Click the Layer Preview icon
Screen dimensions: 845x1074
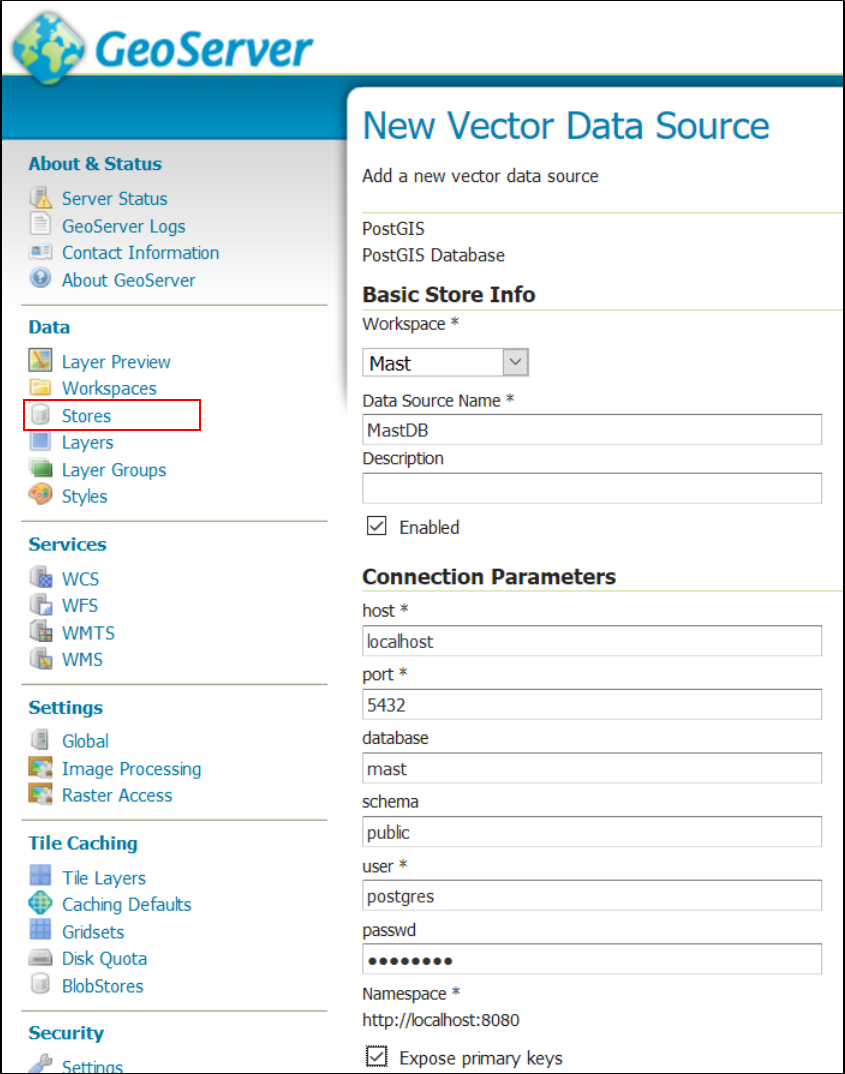pos(40,361)
